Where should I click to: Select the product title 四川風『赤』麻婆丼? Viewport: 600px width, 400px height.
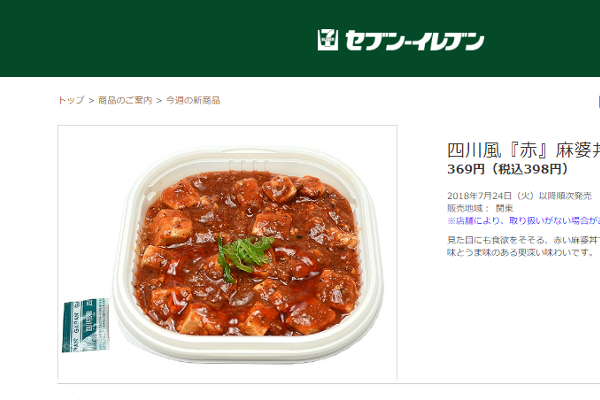click(x=523, y=150)
